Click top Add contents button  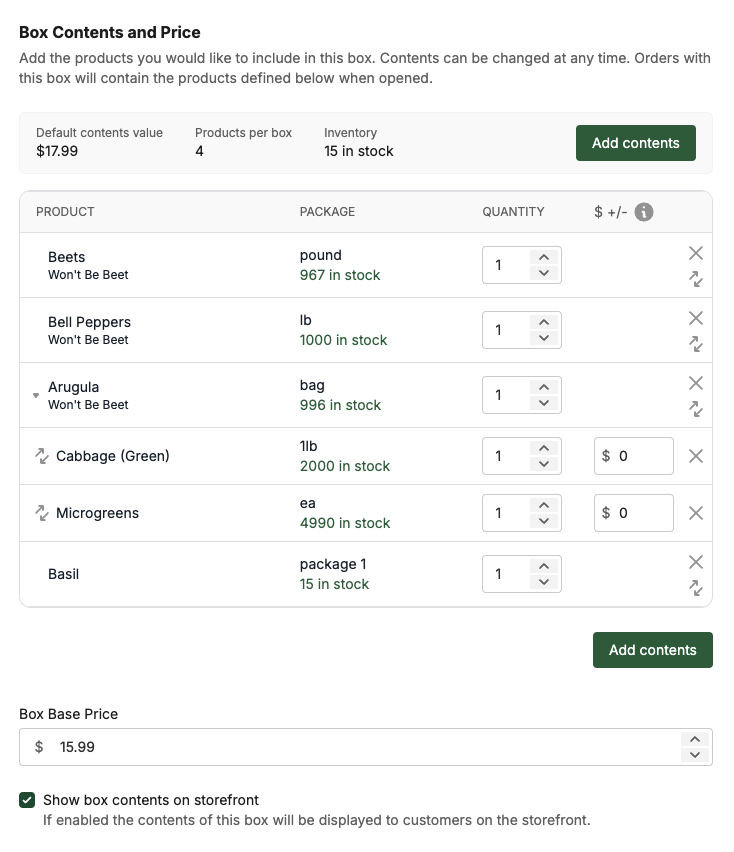635,143
